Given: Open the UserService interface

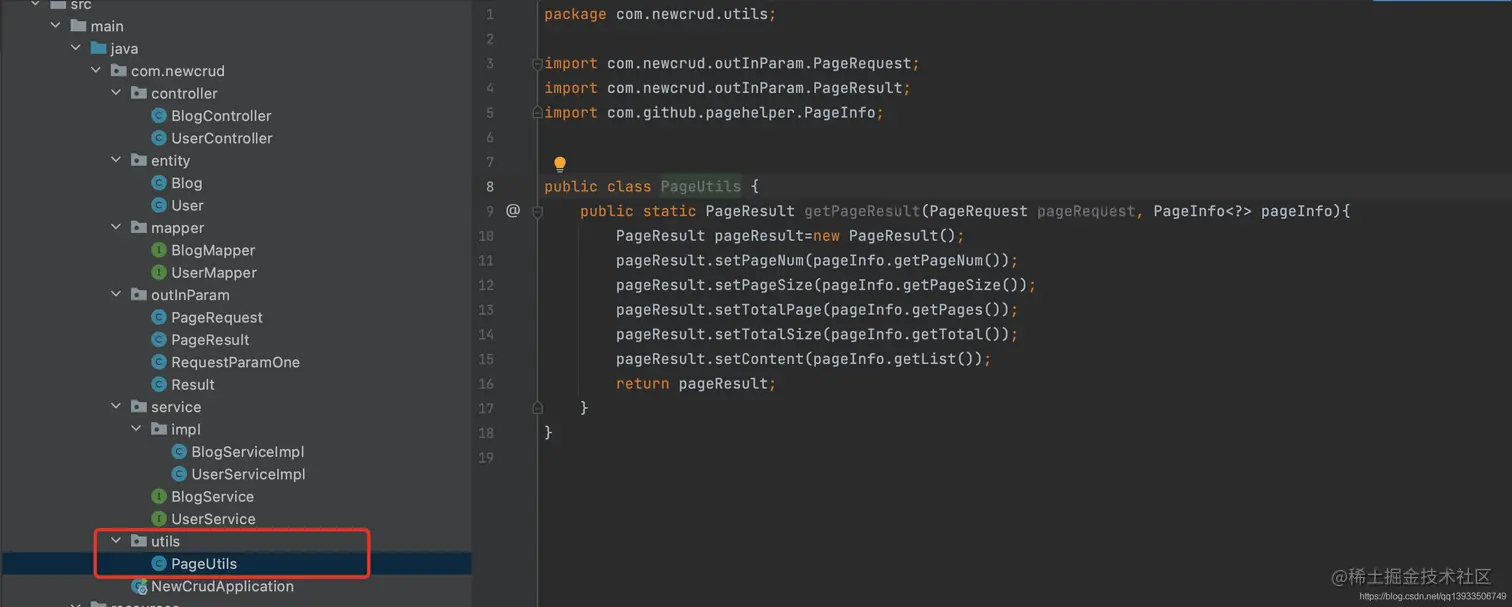Looking at the screenshot, I should tap(213, 519).
